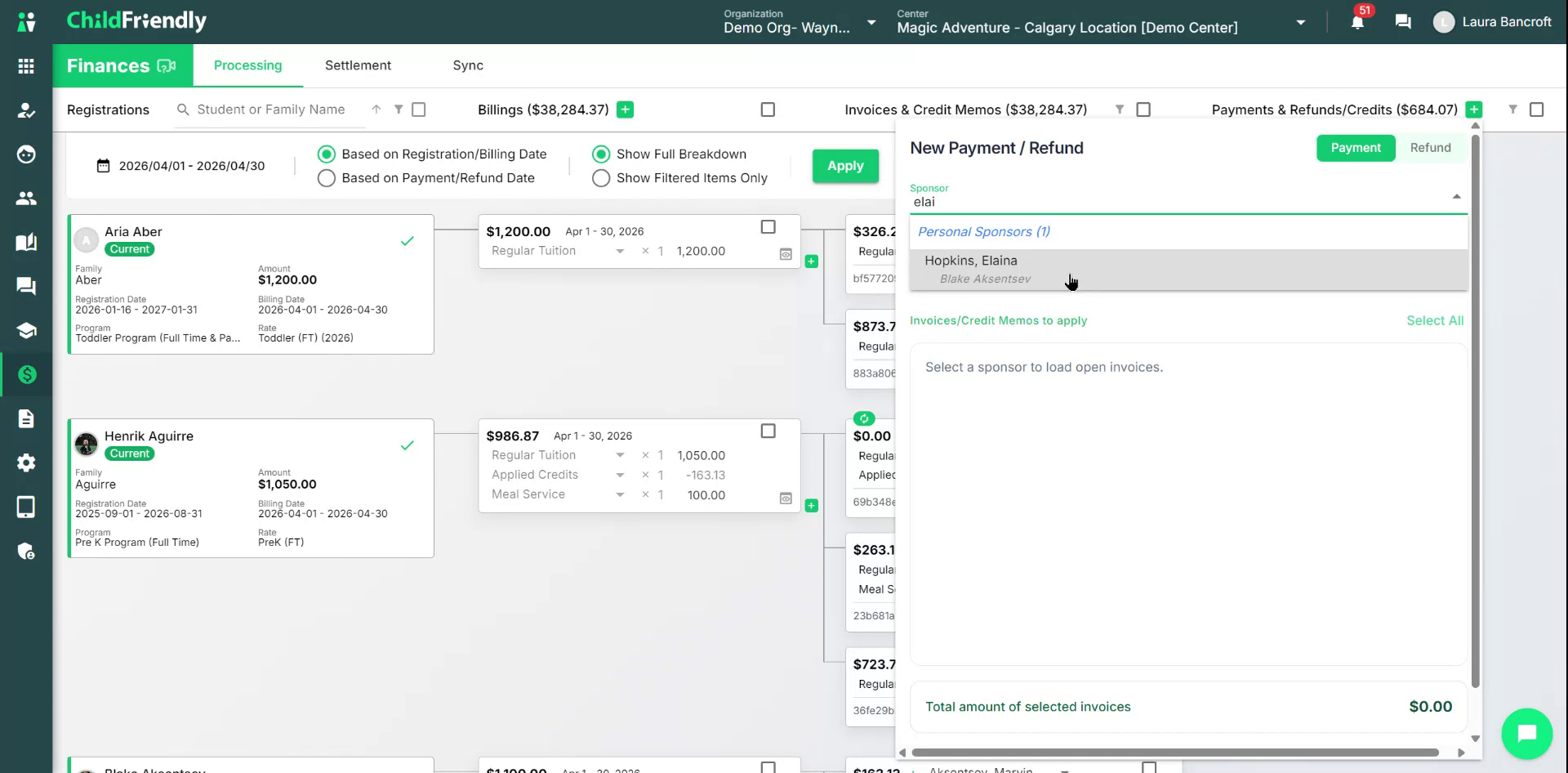Open the Applied Credits dropdown
This screenshot has height=773, width=1568.
point(620,476)
